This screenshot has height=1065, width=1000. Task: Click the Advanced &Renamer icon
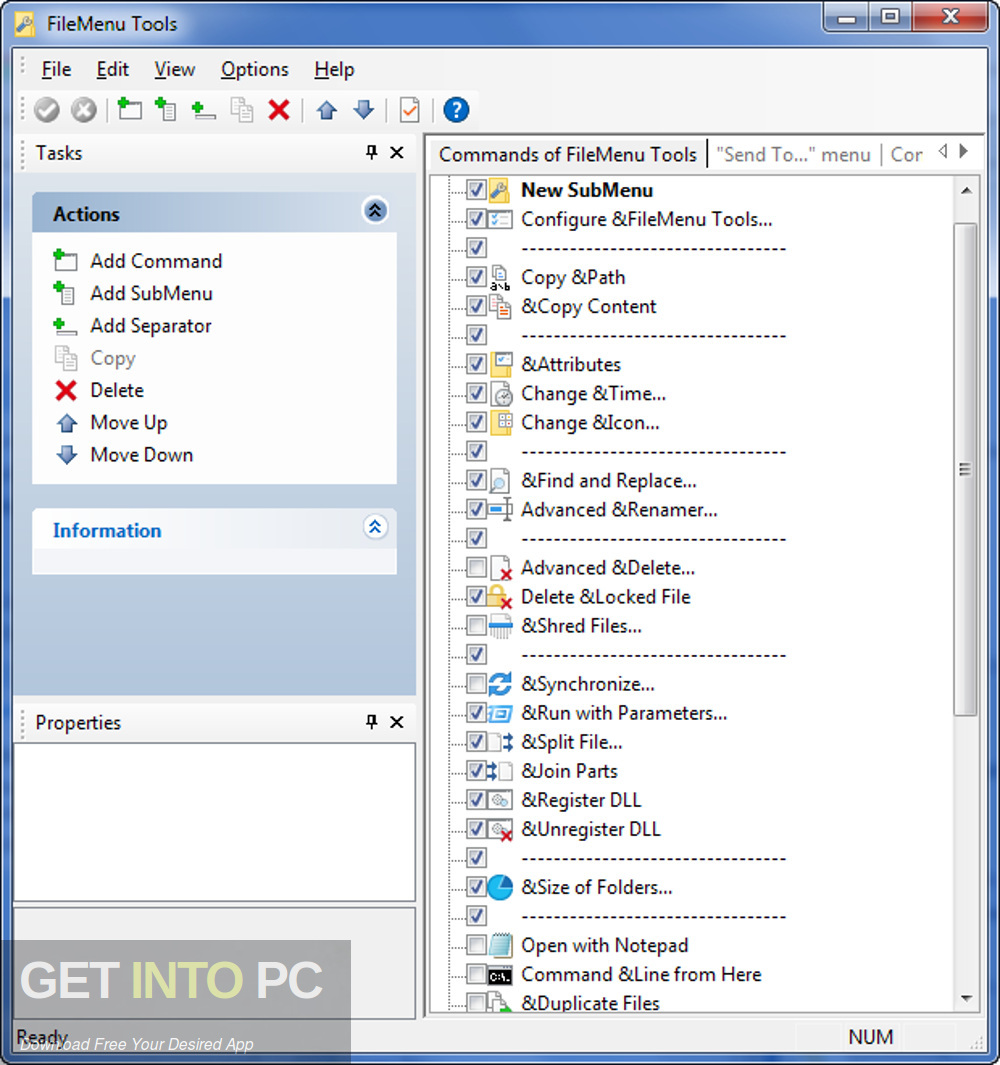(x=501, y=509)
